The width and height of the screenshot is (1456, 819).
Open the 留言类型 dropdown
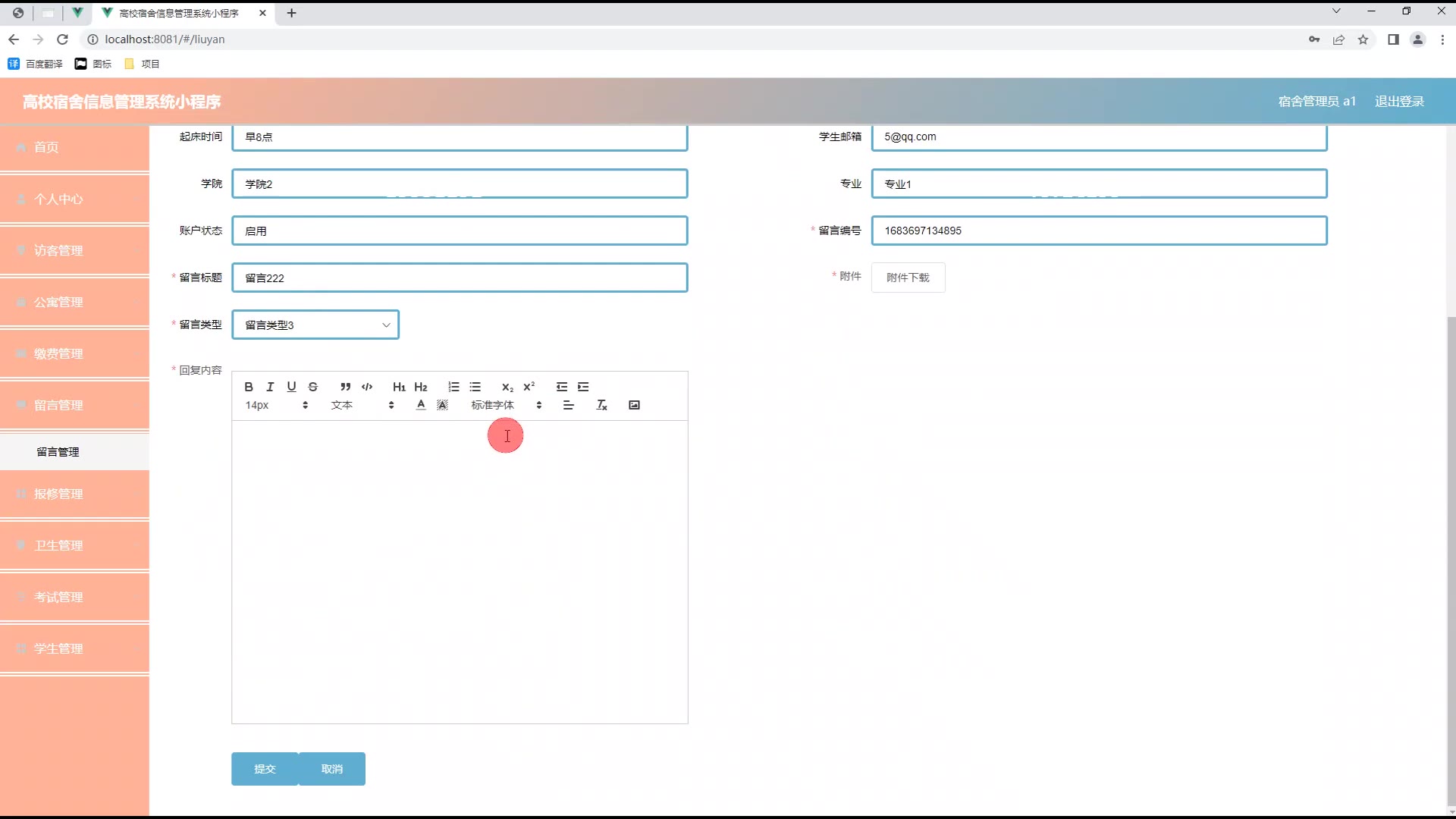(315, 325)
